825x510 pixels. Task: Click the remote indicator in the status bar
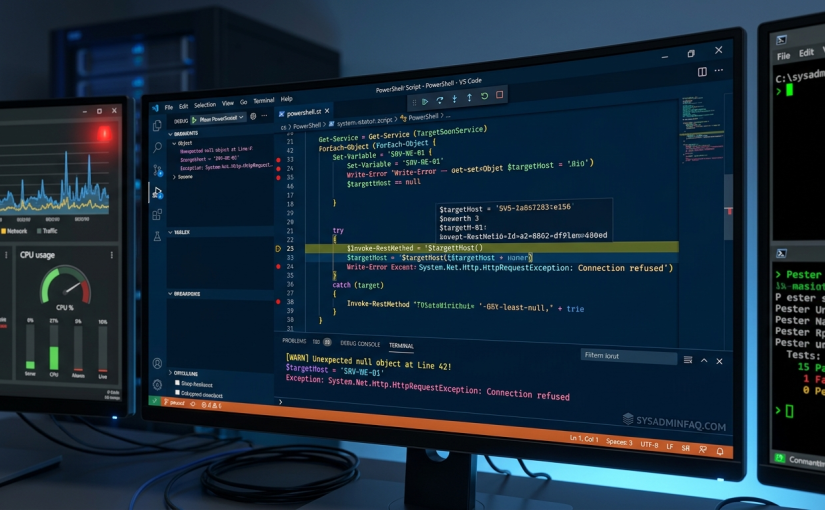coord(154,401)
